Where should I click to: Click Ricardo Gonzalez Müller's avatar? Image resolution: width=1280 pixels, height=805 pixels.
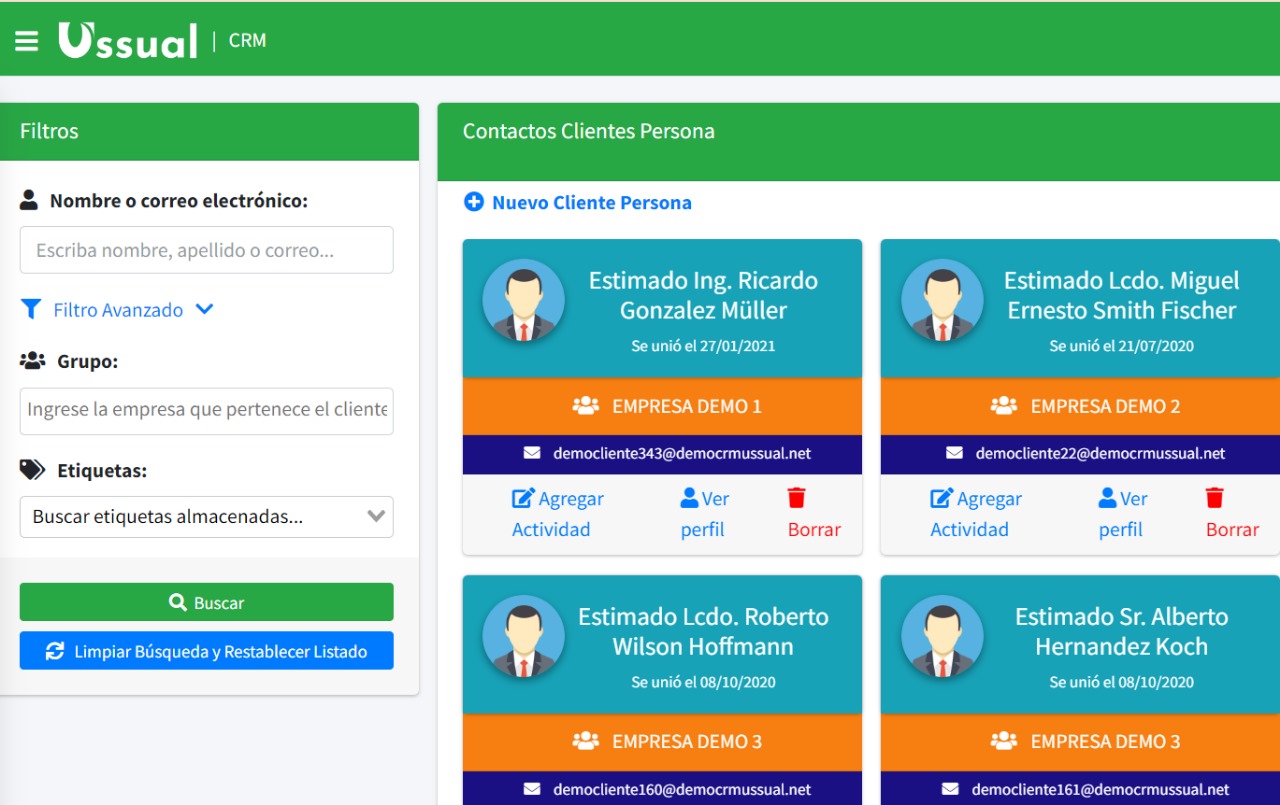(523, 301)
